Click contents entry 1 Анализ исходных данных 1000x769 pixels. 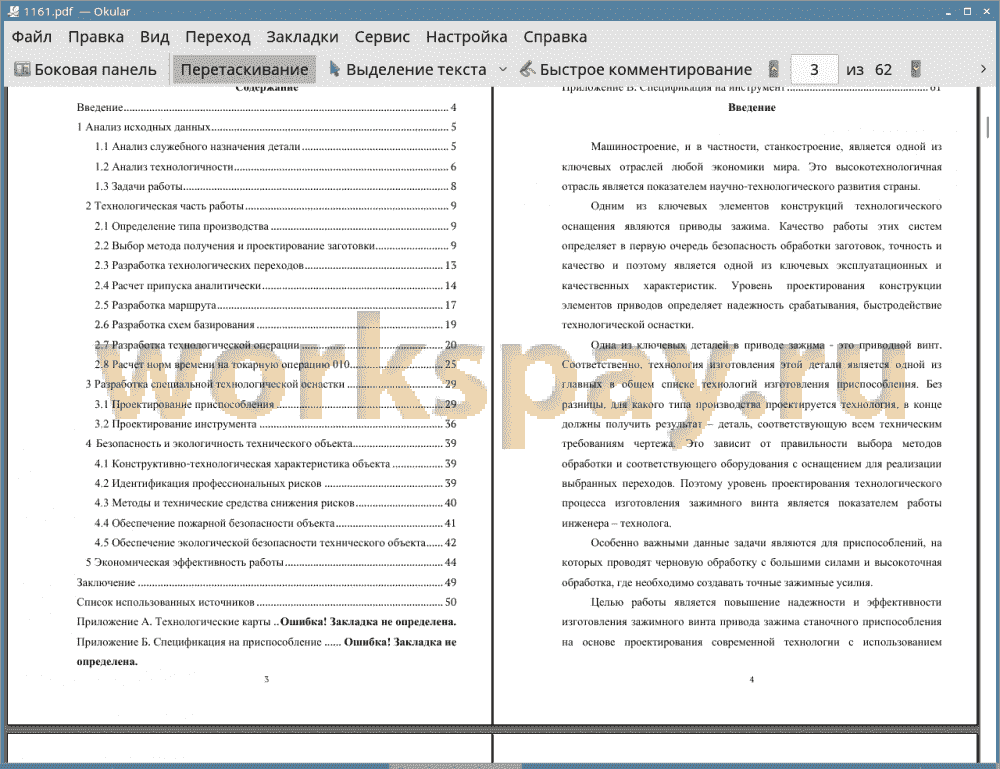(x=267, y=127)
